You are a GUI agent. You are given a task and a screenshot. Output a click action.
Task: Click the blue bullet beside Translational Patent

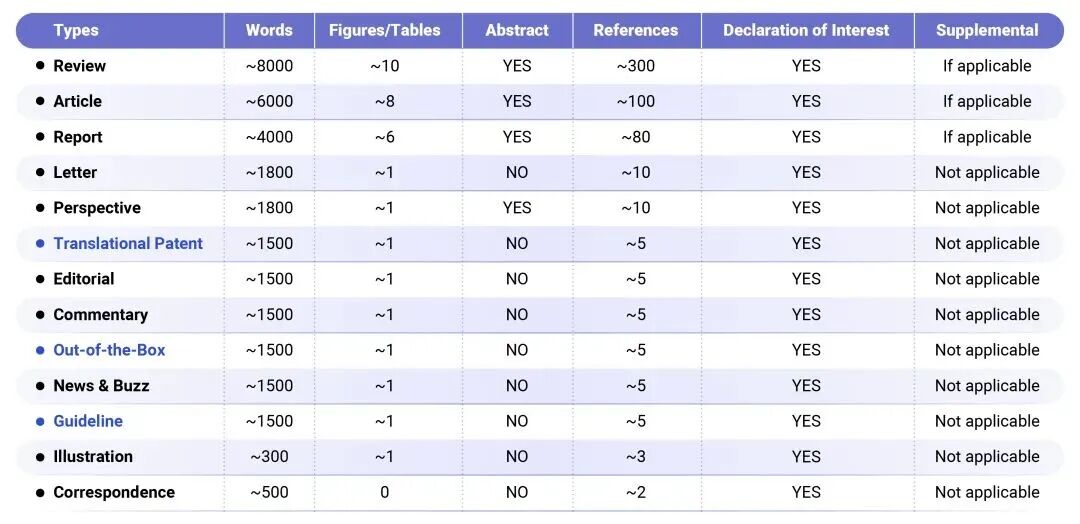pos(40,243)
